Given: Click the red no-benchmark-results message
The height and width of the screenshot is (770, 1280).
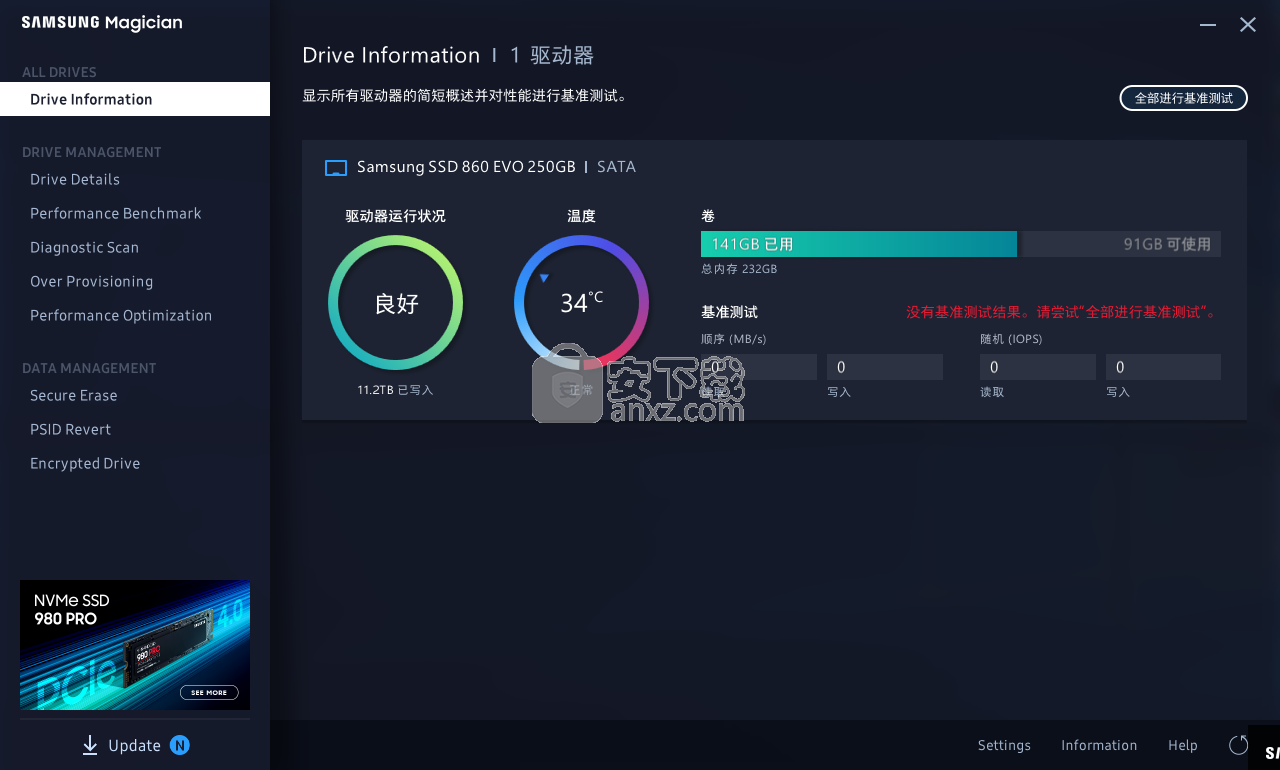Looking at the screenshot, I should click(1063, 312).
